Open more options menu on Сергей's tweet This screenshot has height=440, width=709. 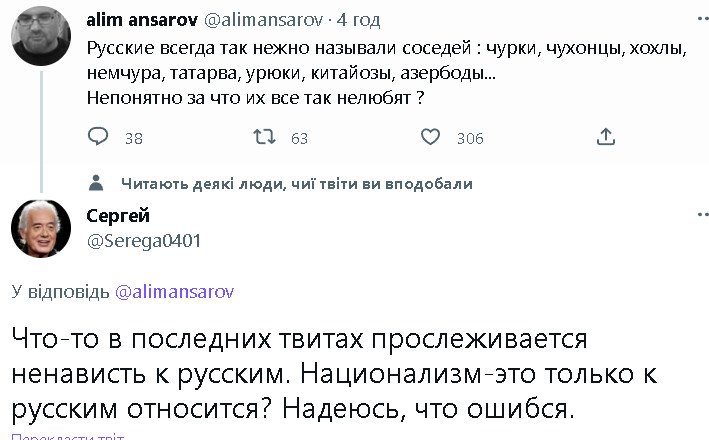695,216
